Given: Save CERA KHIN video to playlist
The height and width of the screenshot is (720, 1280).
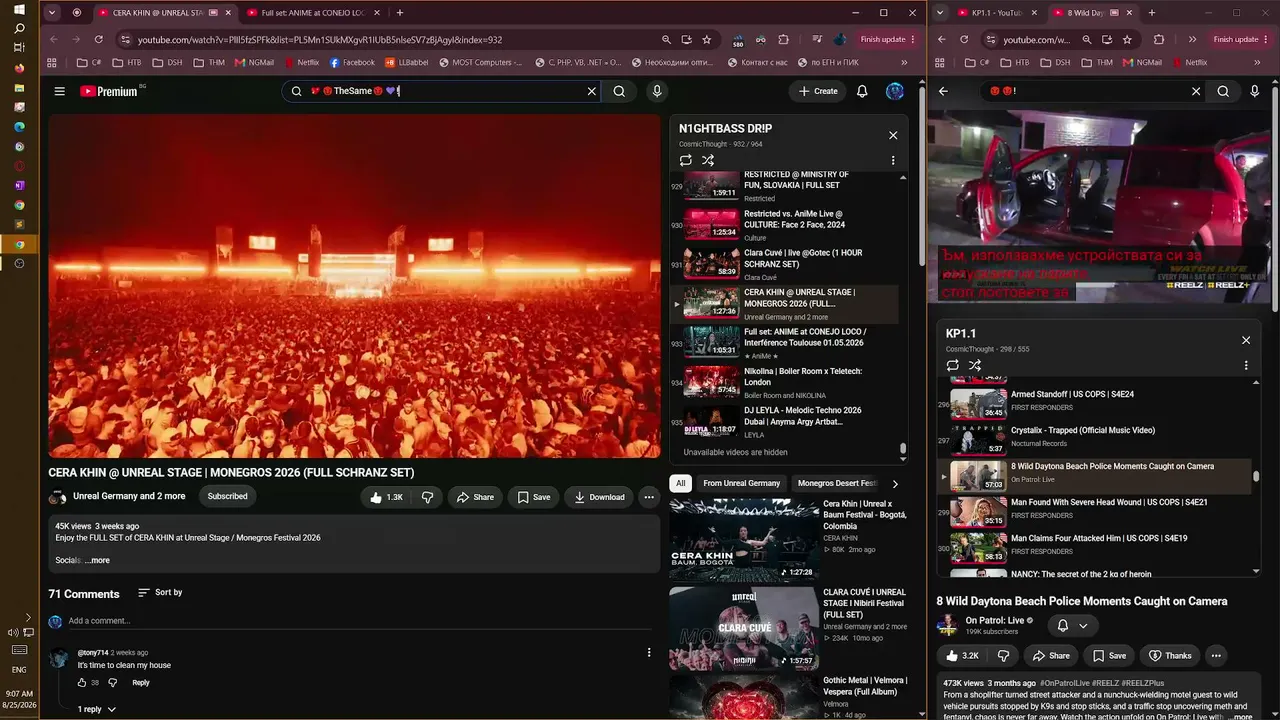Looking at the screenshot, I should point(534,497).
